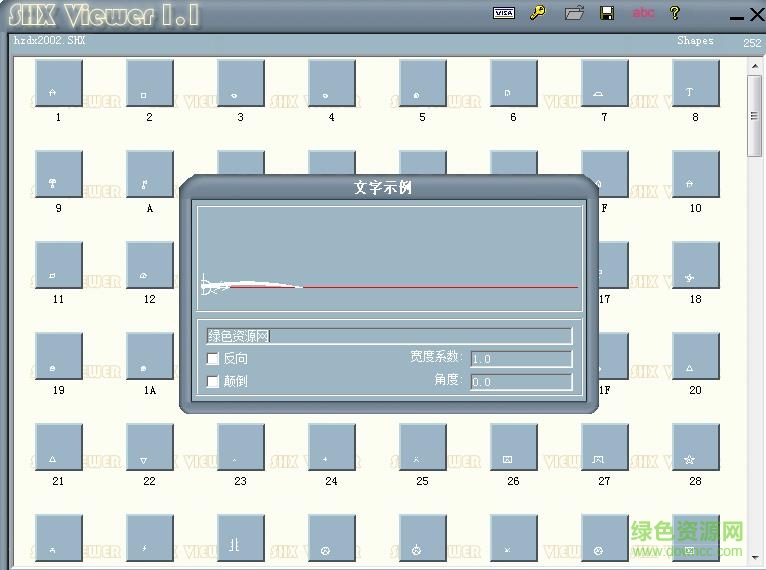Select shape thumbnail labeled 25
The height and width of the screenshot is (570, 766).
click(x=423, y=447)
